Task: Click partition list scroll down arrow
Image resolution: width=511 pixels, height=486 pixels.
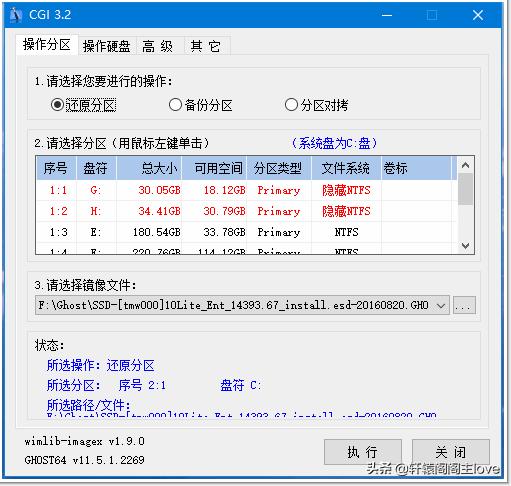Action: tap(465, 246)
